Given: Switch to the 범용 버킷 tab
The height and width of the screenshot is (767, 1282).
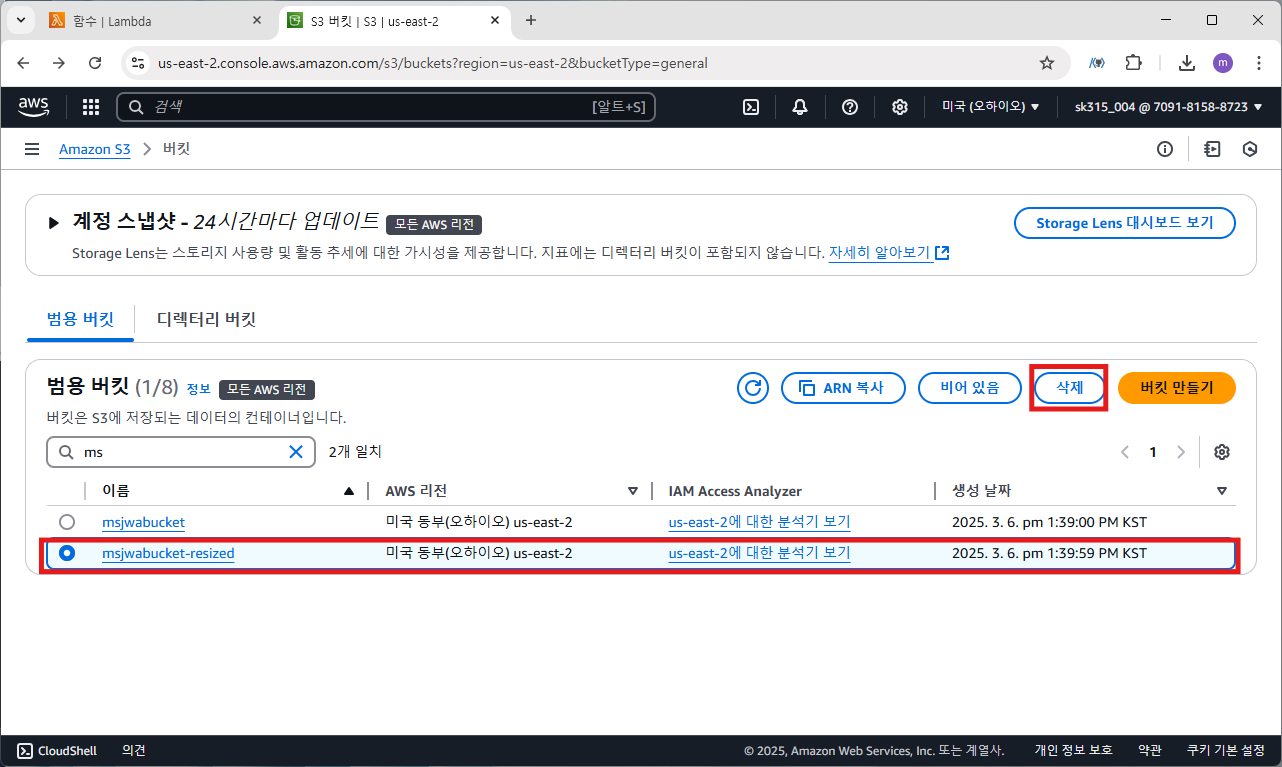Looking at the screenshot, I should [x=80, y=320].
